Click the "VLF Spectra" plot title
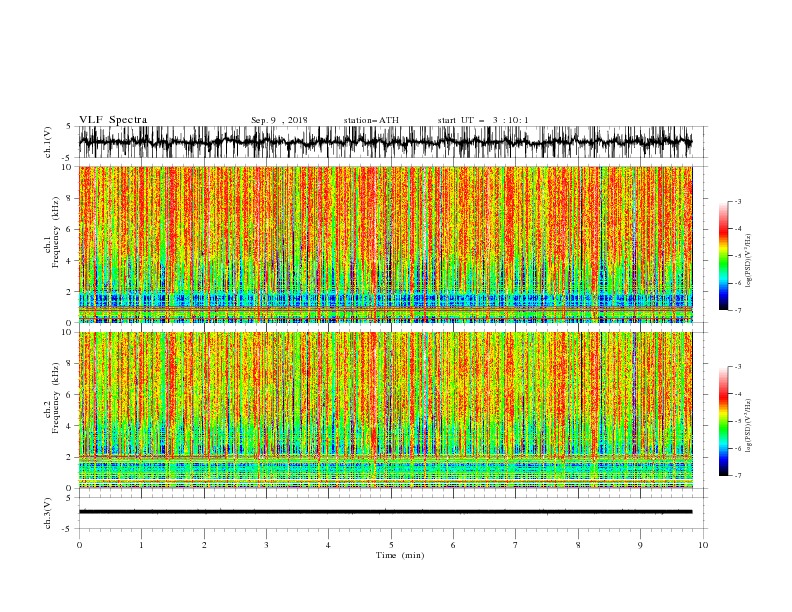Image resolution: width=792 pixels, height=612 pixels. pos(113,120)
